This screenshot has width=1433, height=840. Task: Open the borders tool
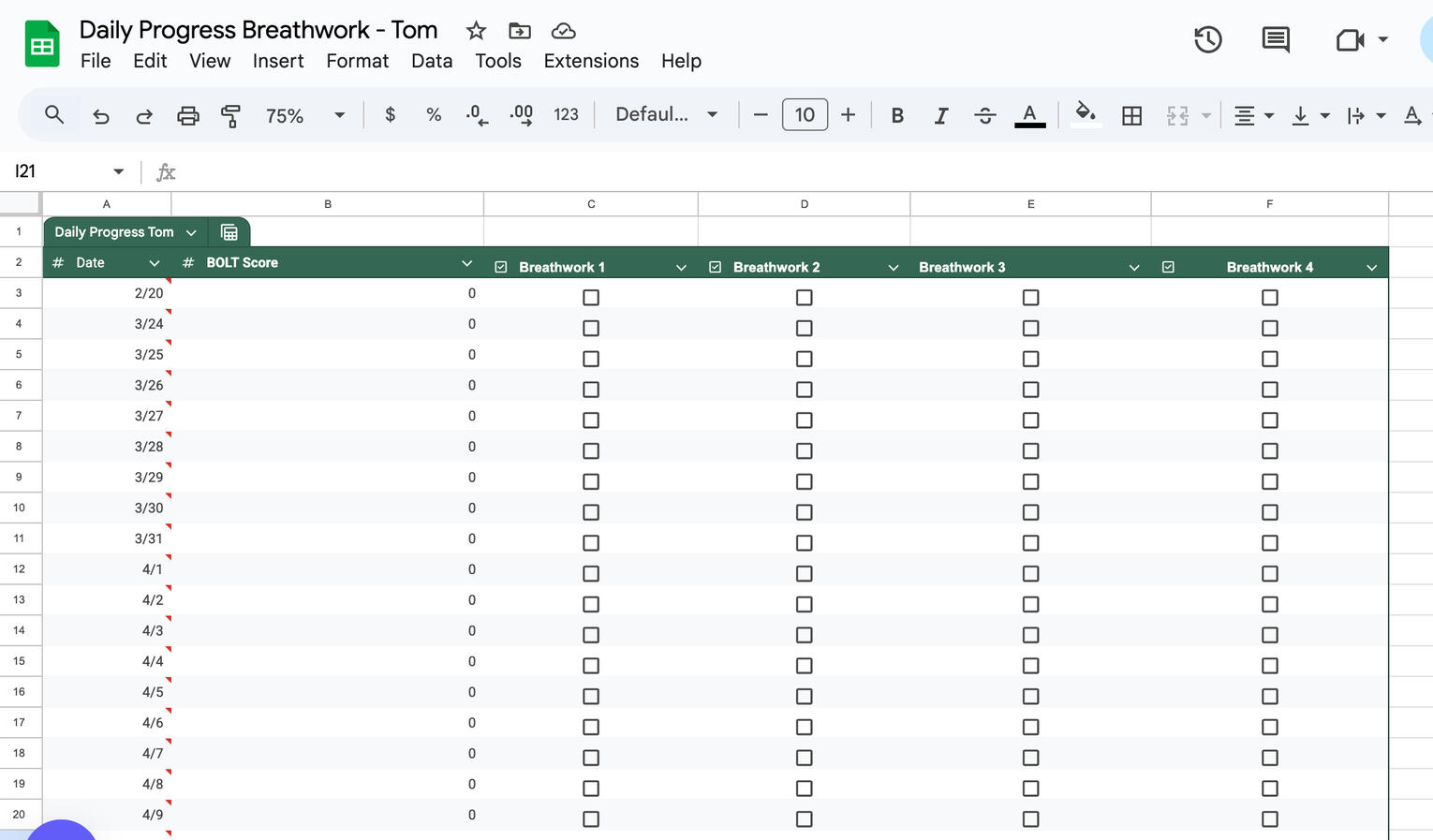(x=1131, y=115)
